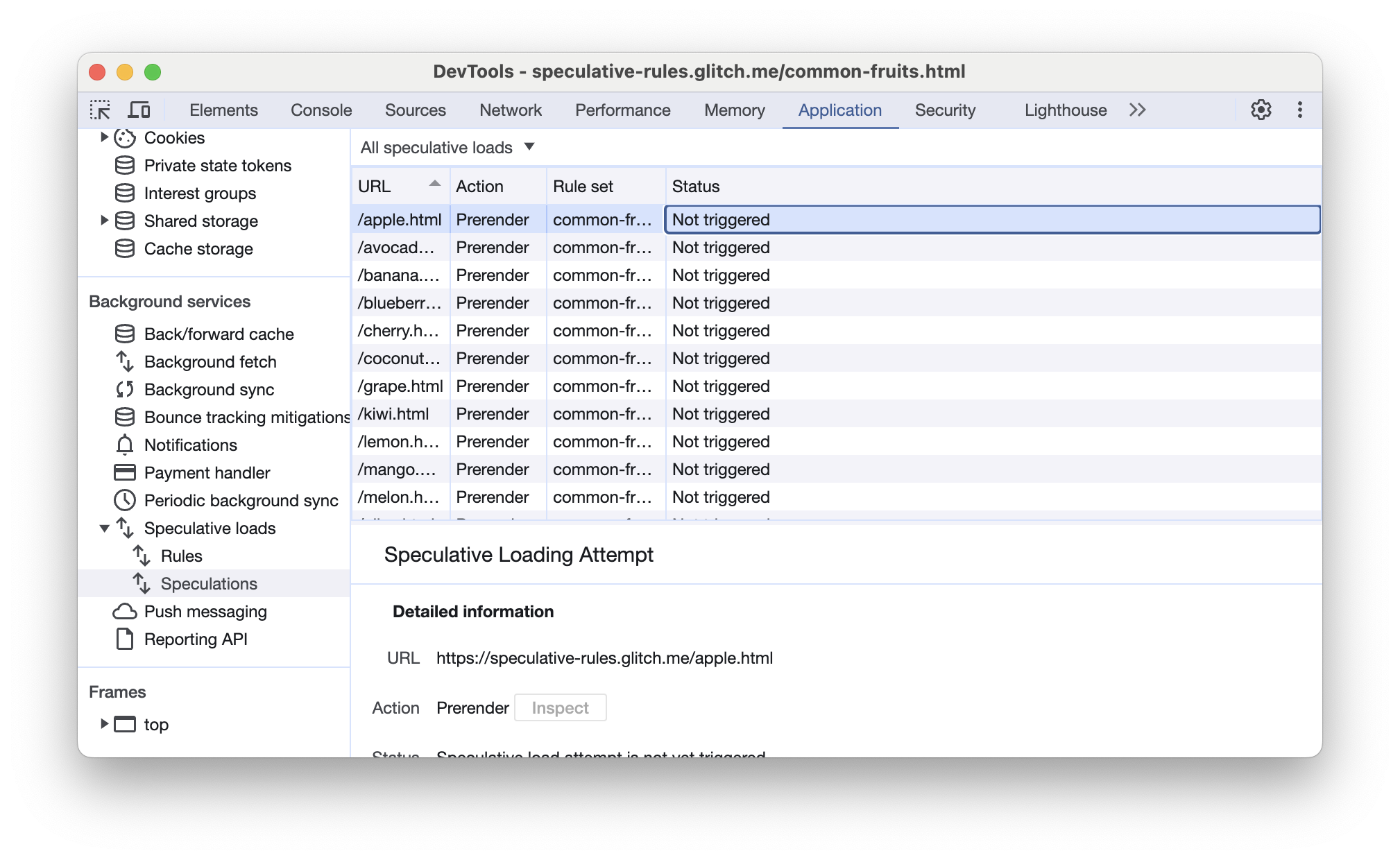Click the Speculations icon under Speculative loads
1400x860 pixels.
(143, 582)
